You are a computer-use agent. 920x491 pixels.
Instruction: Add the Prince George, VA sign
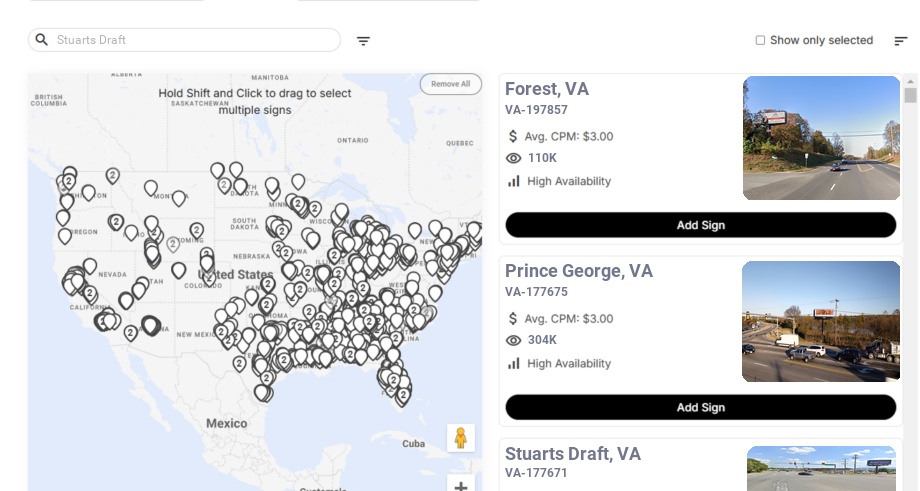[700, 407]
